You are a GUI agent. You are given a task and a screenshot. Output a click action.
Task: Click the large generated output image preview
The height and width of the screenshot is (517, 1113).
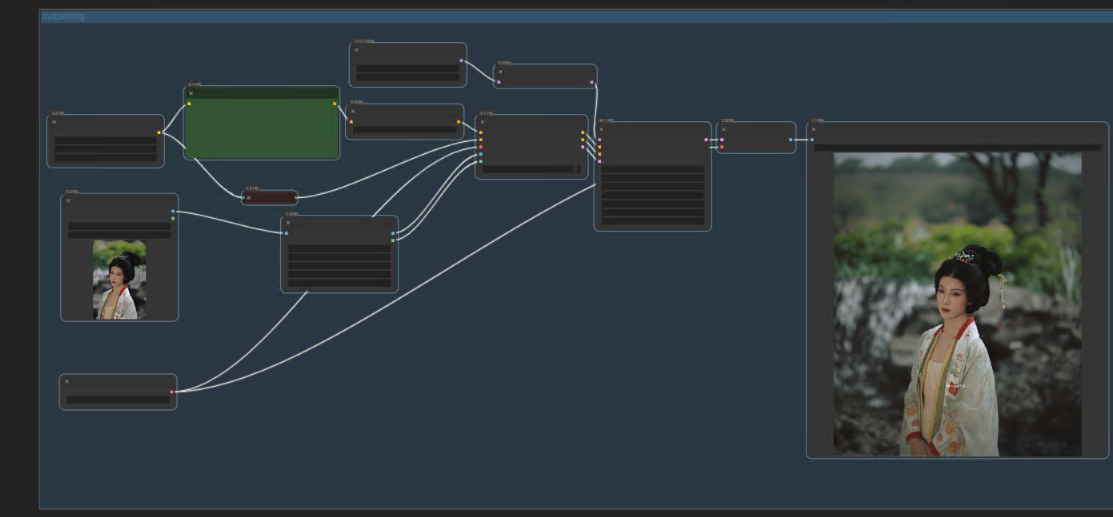[957, 304]
